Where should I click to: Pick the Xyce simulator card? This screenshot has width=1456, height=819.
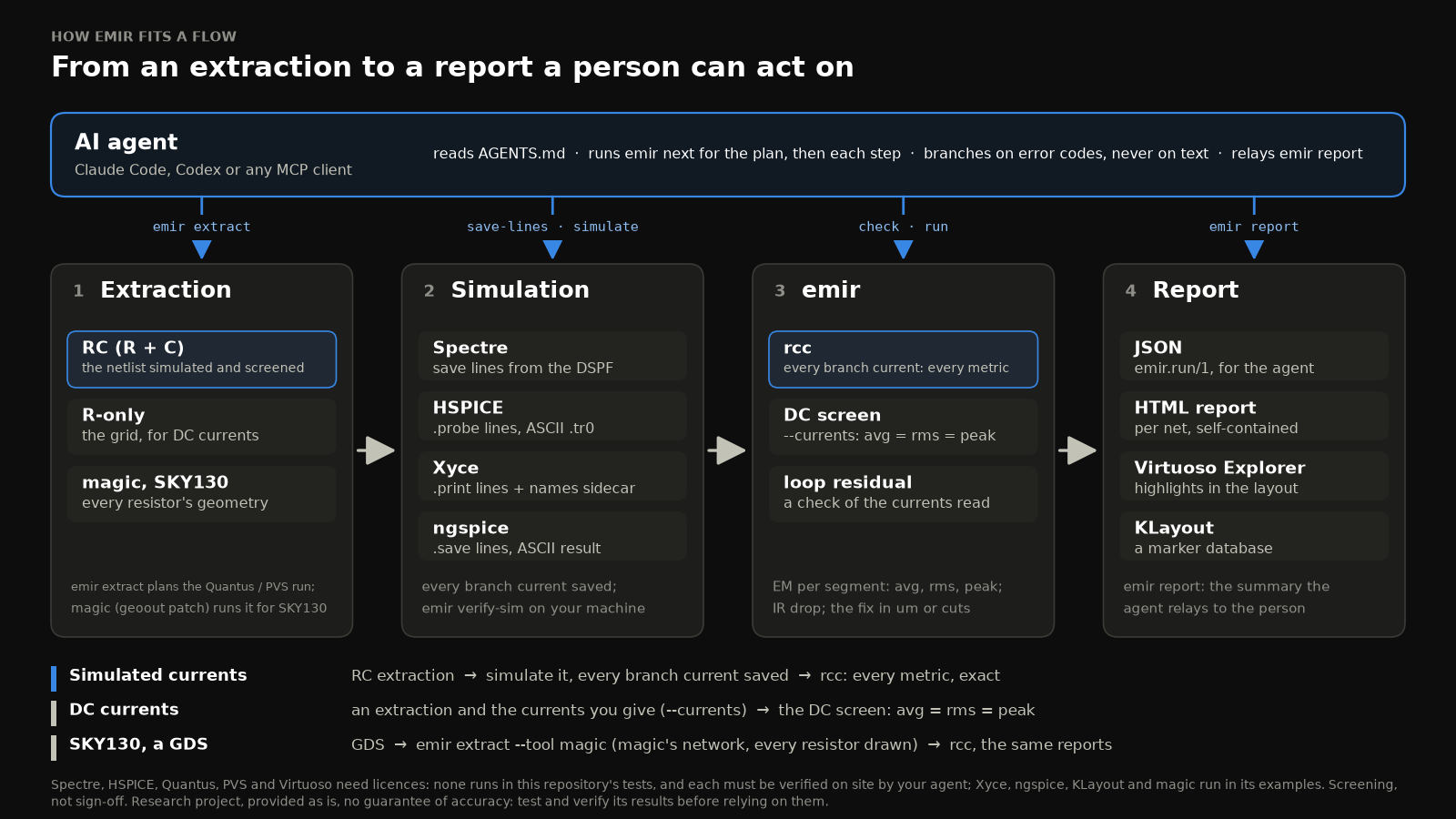552,476
